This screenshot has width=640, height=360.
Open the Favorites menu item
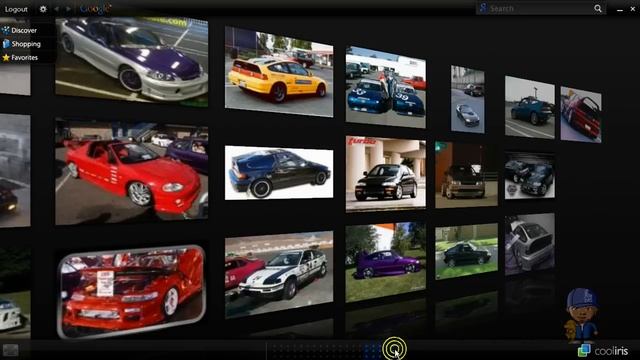point(20,58)
